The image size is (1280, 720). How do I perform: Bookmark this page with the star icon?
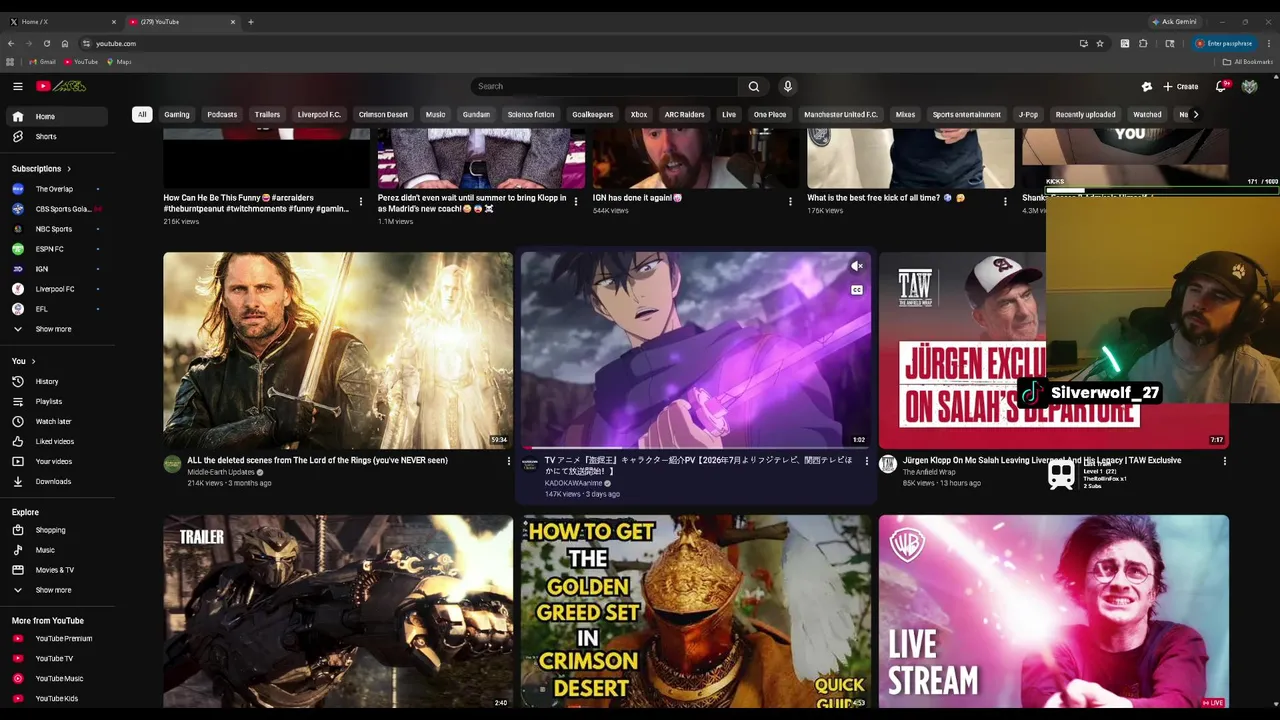point(1100,43)
